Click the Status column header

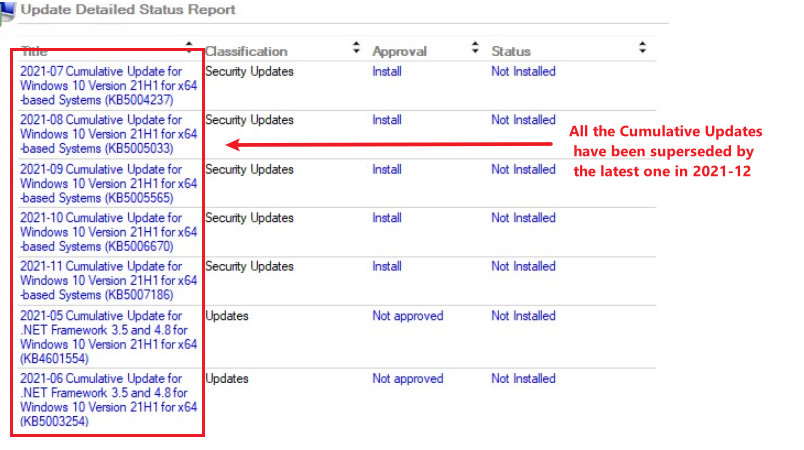pyautogui.click(x=511, y=51)
